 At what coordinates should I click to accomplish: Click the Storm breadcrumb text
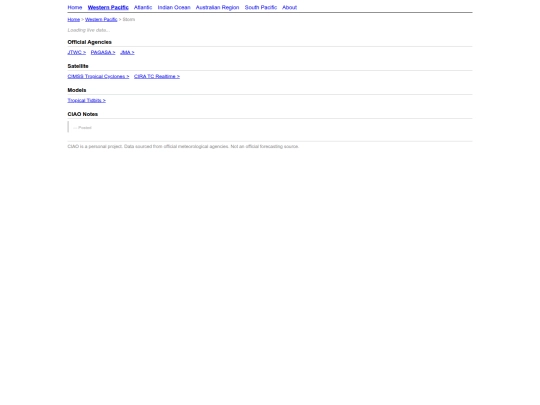pos(129,19)
